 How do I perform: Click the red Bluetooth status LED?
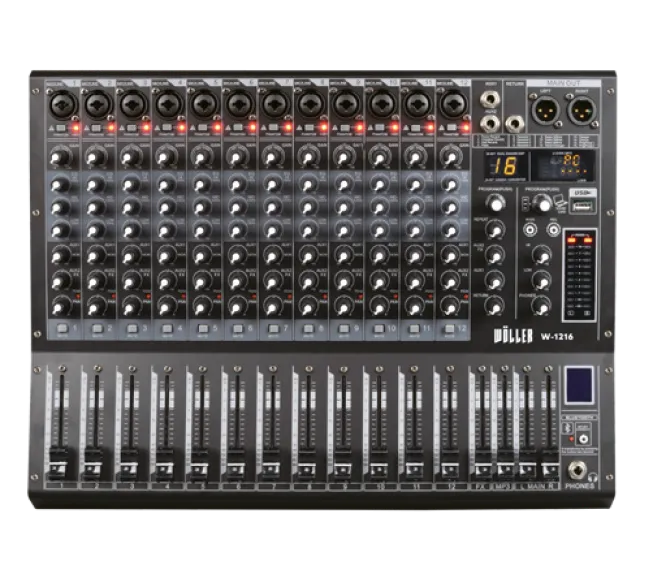tap(572, 439)
